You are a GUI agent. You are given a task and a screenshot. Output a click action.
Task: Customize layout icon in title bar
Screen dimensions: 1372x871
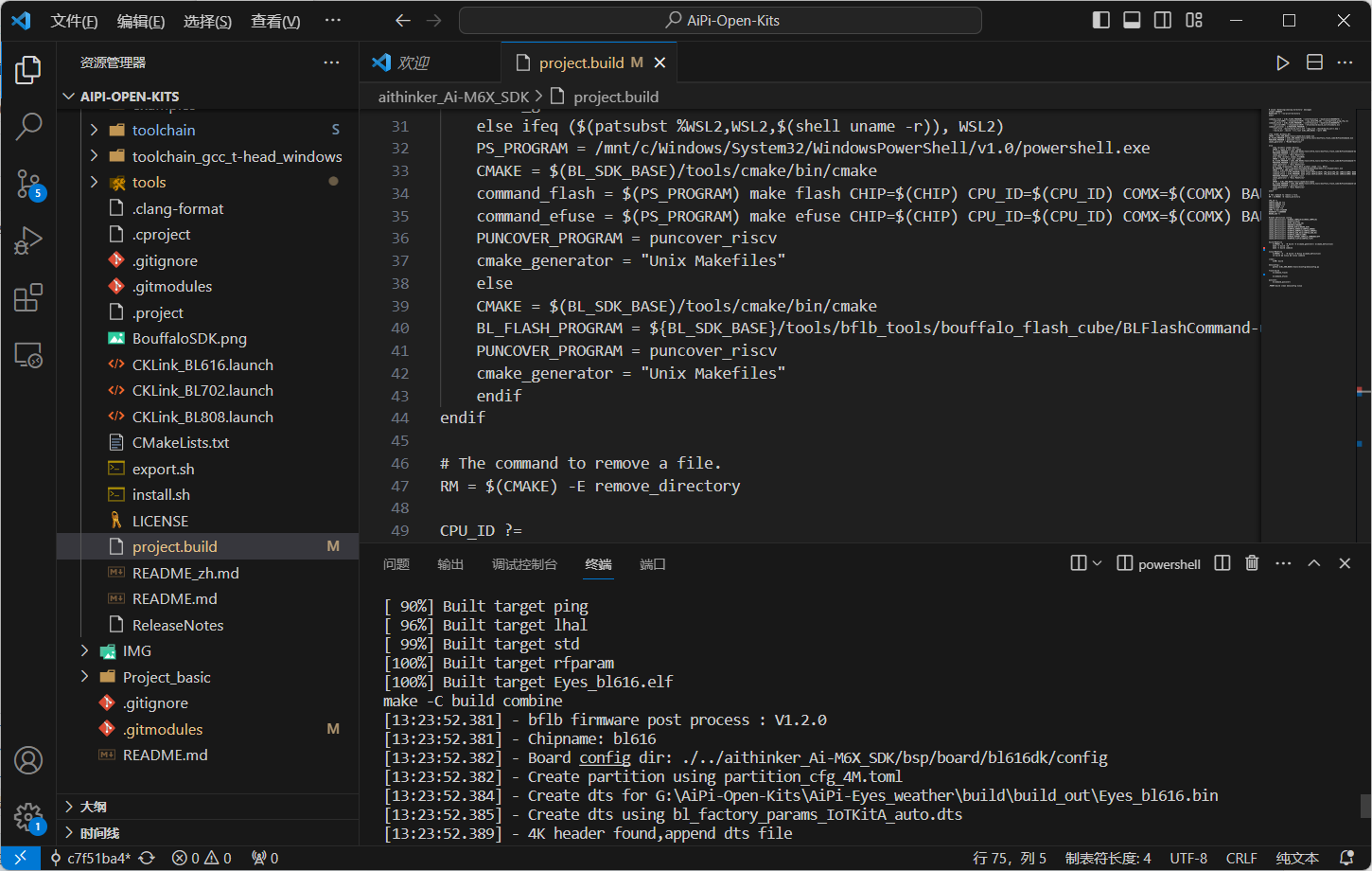[1194, 21]
